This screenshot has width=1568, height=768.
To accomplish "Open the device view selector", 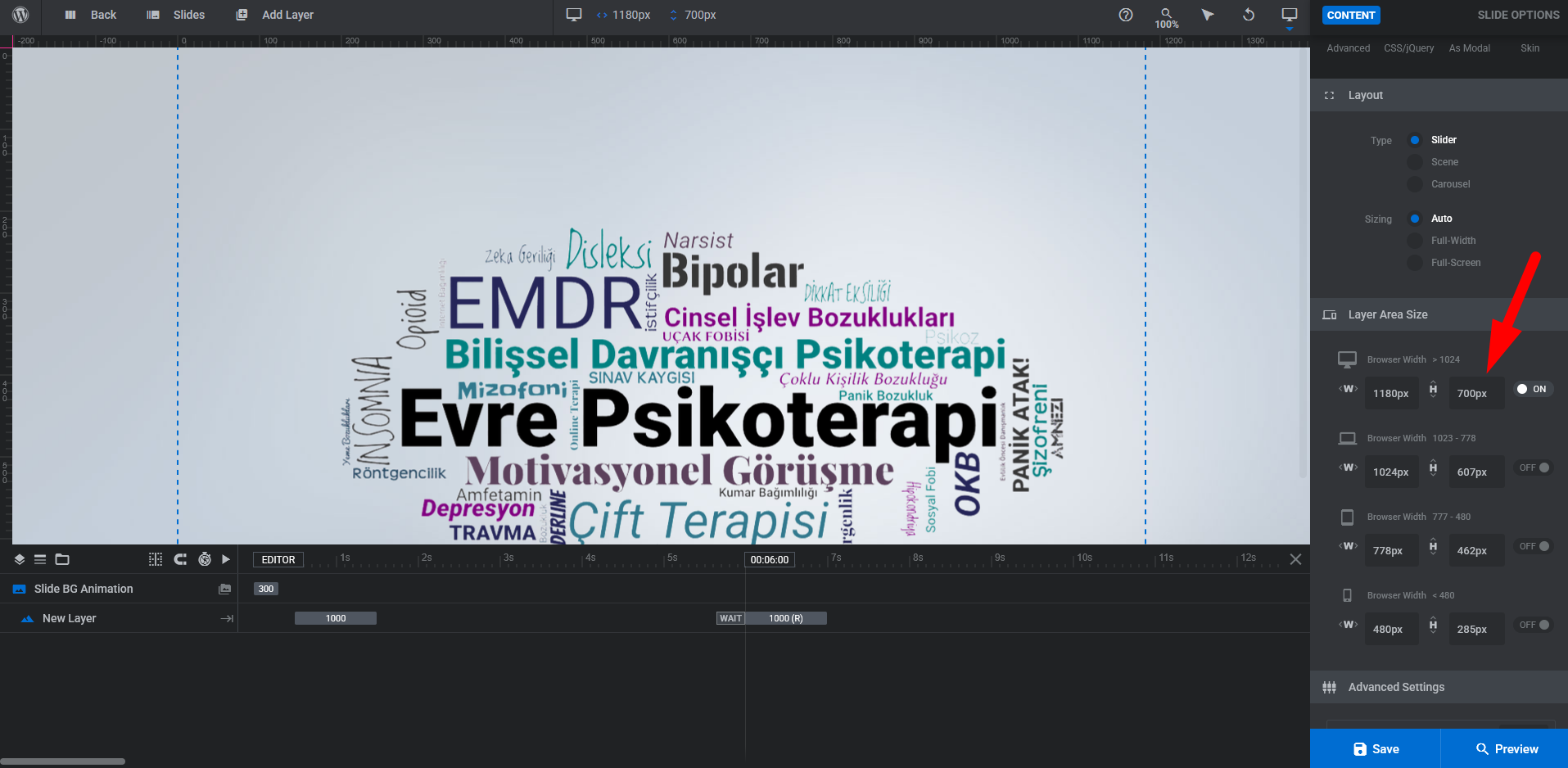I will [x=1290, y=16].
